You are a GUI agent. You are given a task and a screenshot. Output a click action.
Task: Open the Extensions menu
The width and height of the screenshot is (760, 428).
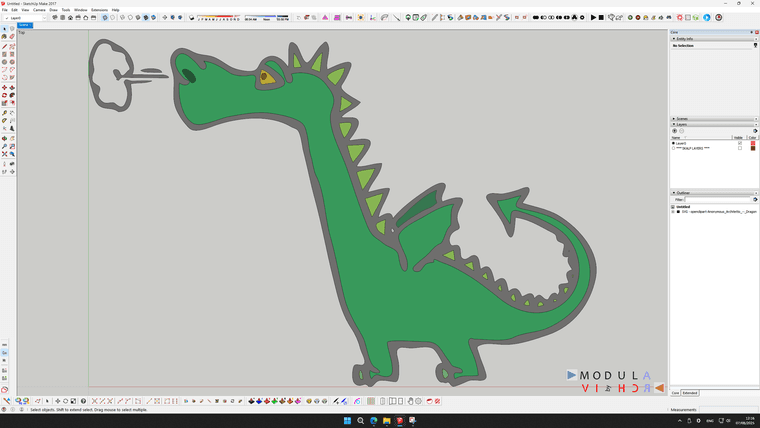tap(99, 10)
